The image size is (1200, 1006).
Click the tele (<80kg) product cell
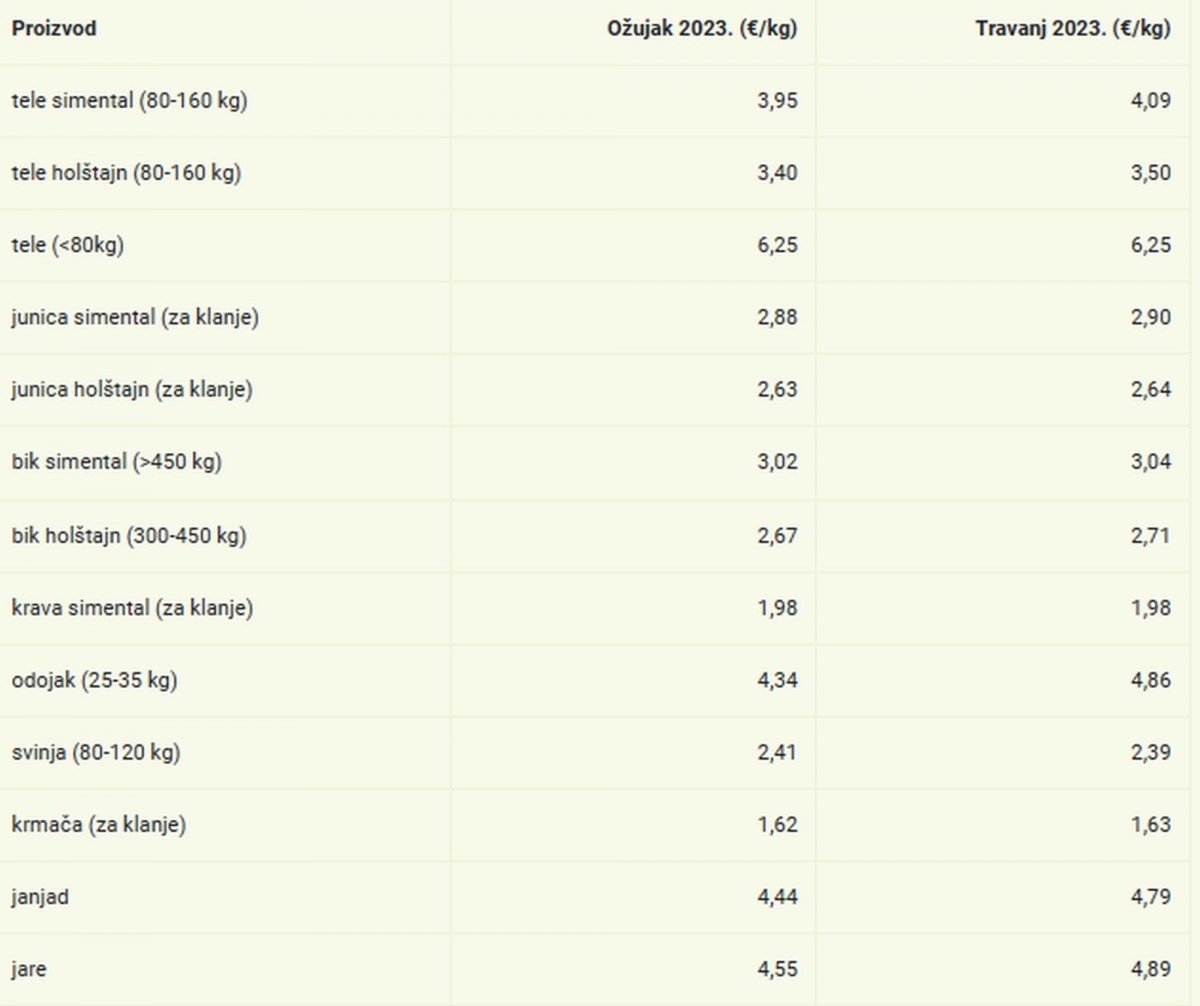[x=68, y=245]
